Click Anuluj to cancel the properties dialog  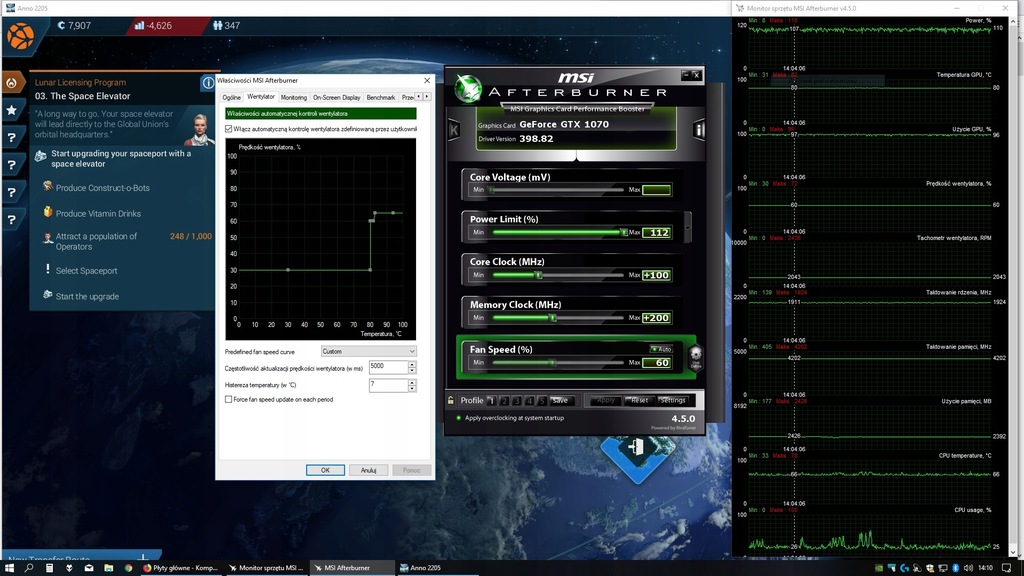(368, 470)
